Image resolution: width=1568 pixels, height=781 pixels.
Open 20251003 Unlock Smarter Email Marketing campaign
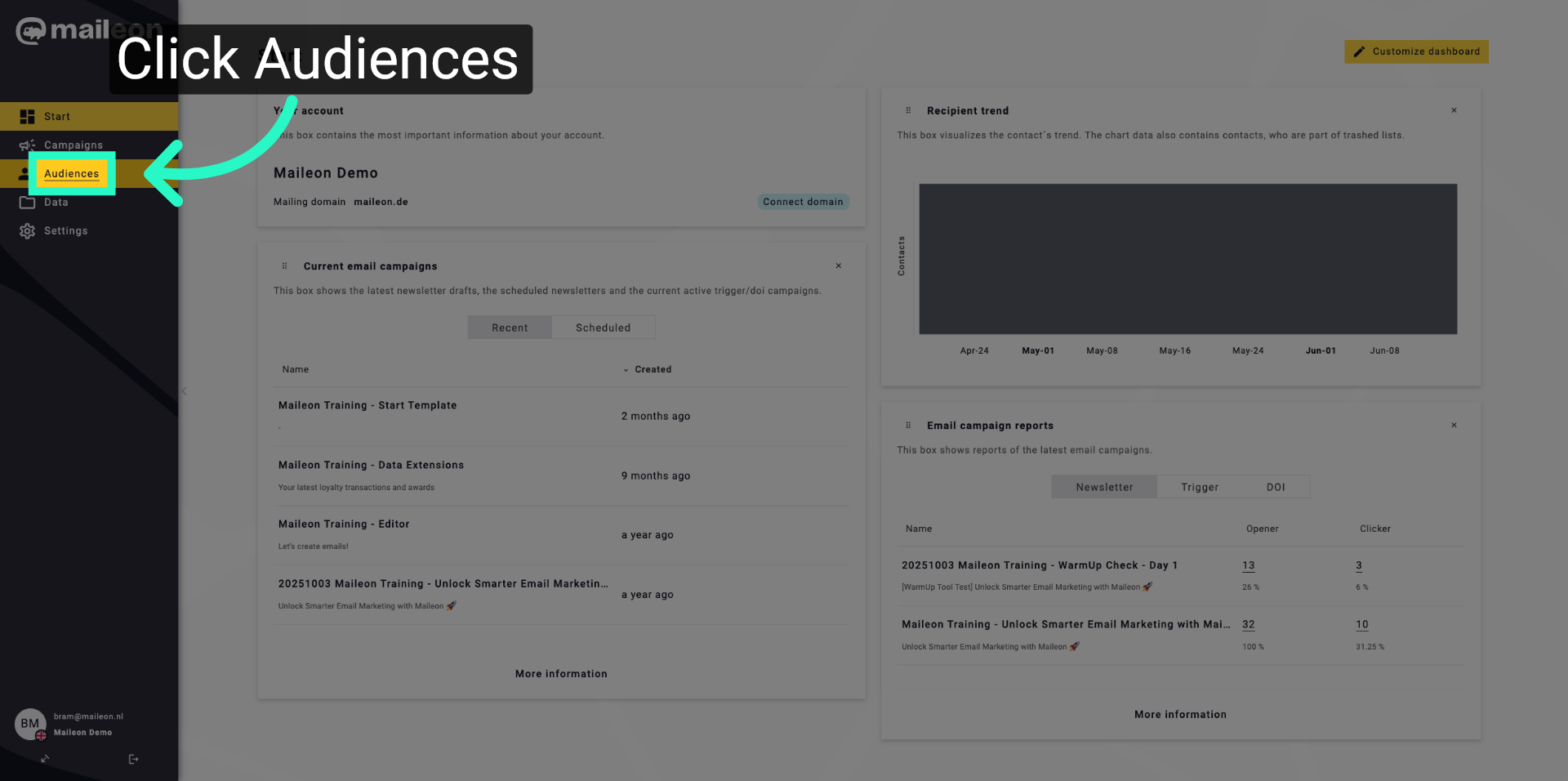click(x=443, y=584)
